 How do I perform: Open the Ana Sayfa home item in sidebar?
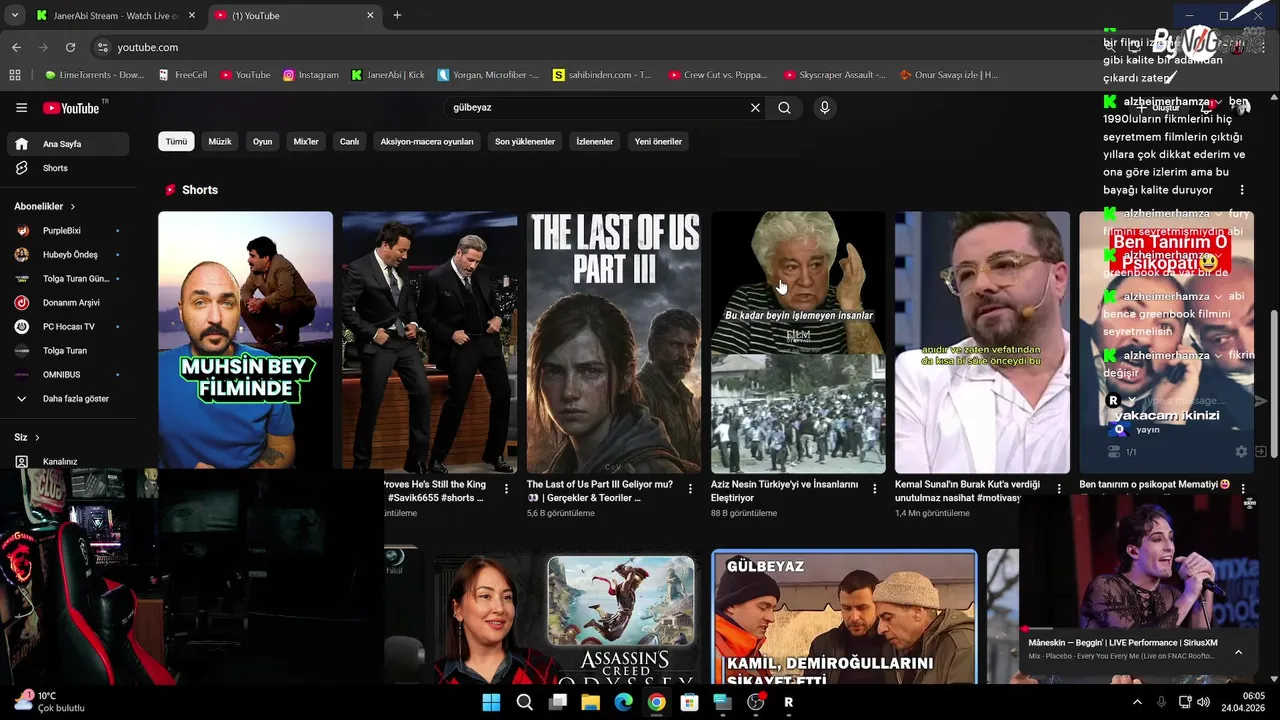tap(68, 144)
